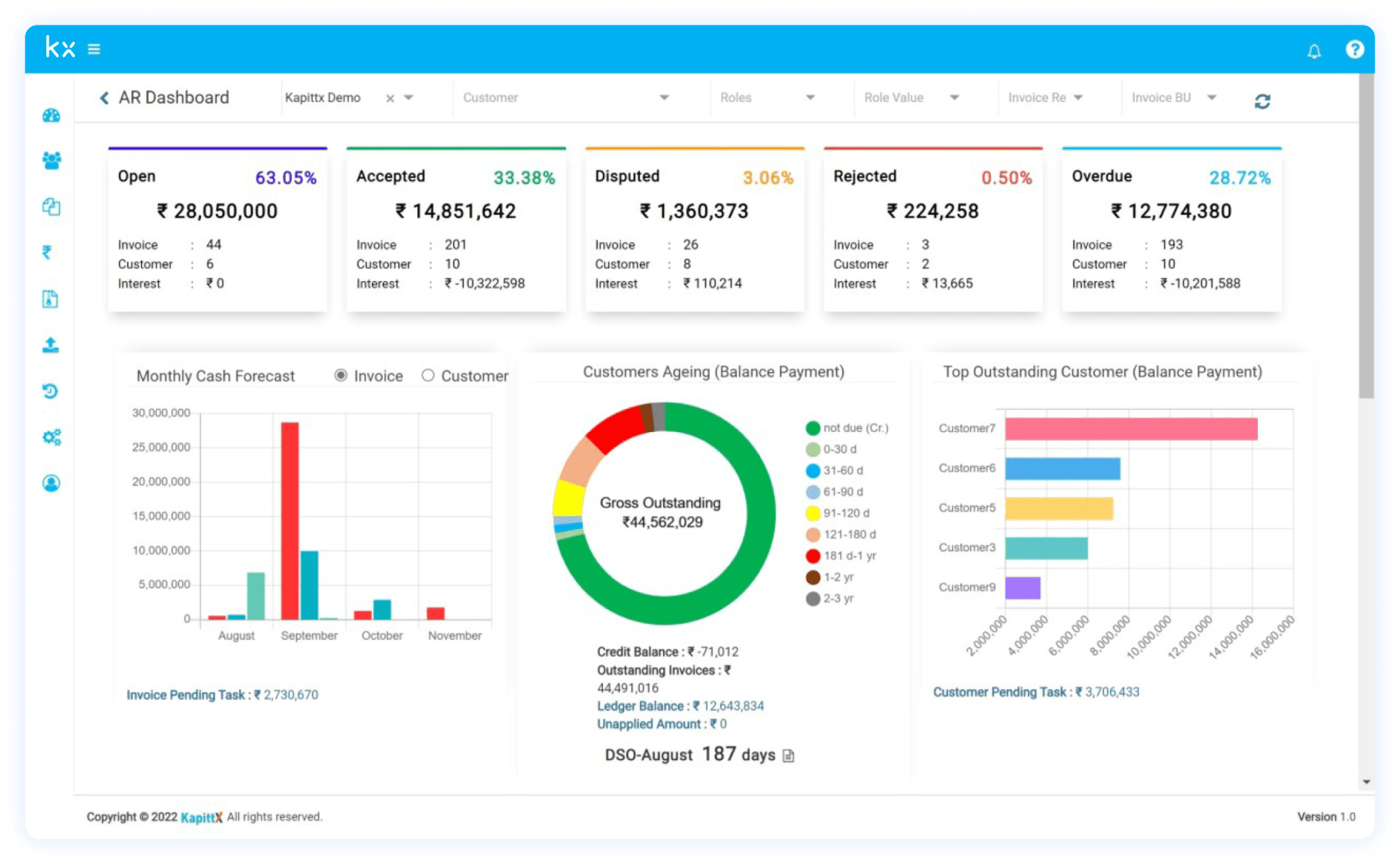This screenshot has width=1400, height=864.
Task: Toggle the 'not due (Cr.)' legend item
Action: tap(813, 428)
